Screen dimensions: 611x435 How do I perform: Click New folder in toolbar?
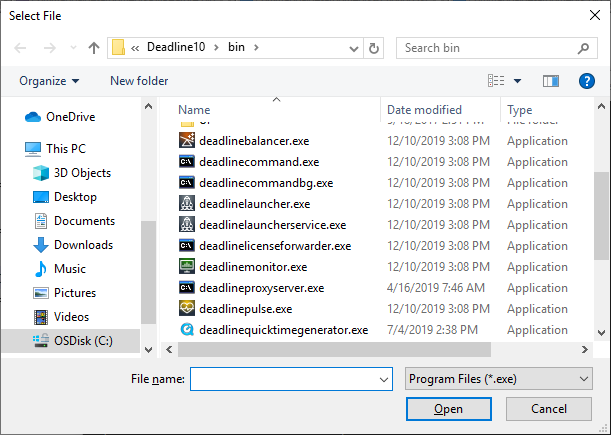pyautogui.click(x=139, y=81)
